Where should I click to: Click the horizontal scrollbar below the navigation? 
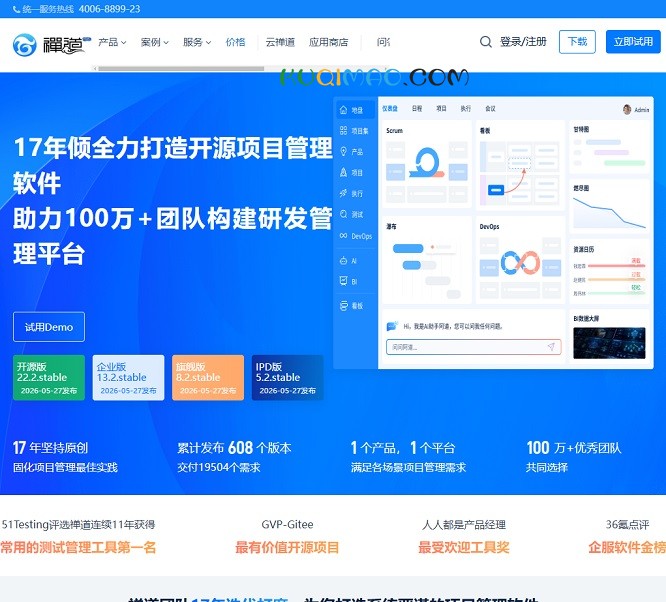[x=181, y=68]
